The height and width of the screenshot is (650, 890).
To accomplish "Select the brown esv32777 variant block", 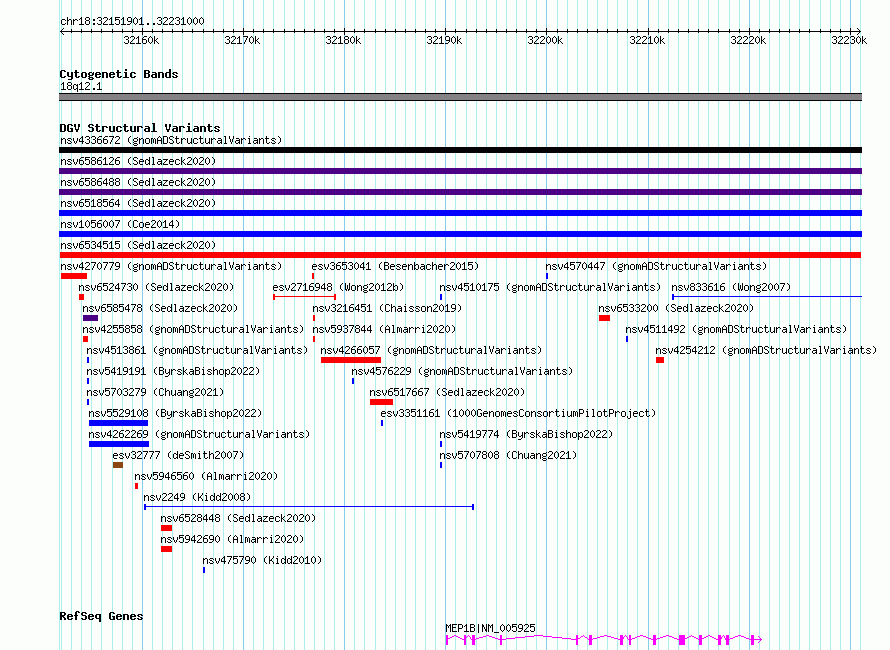I will [118, 465].
